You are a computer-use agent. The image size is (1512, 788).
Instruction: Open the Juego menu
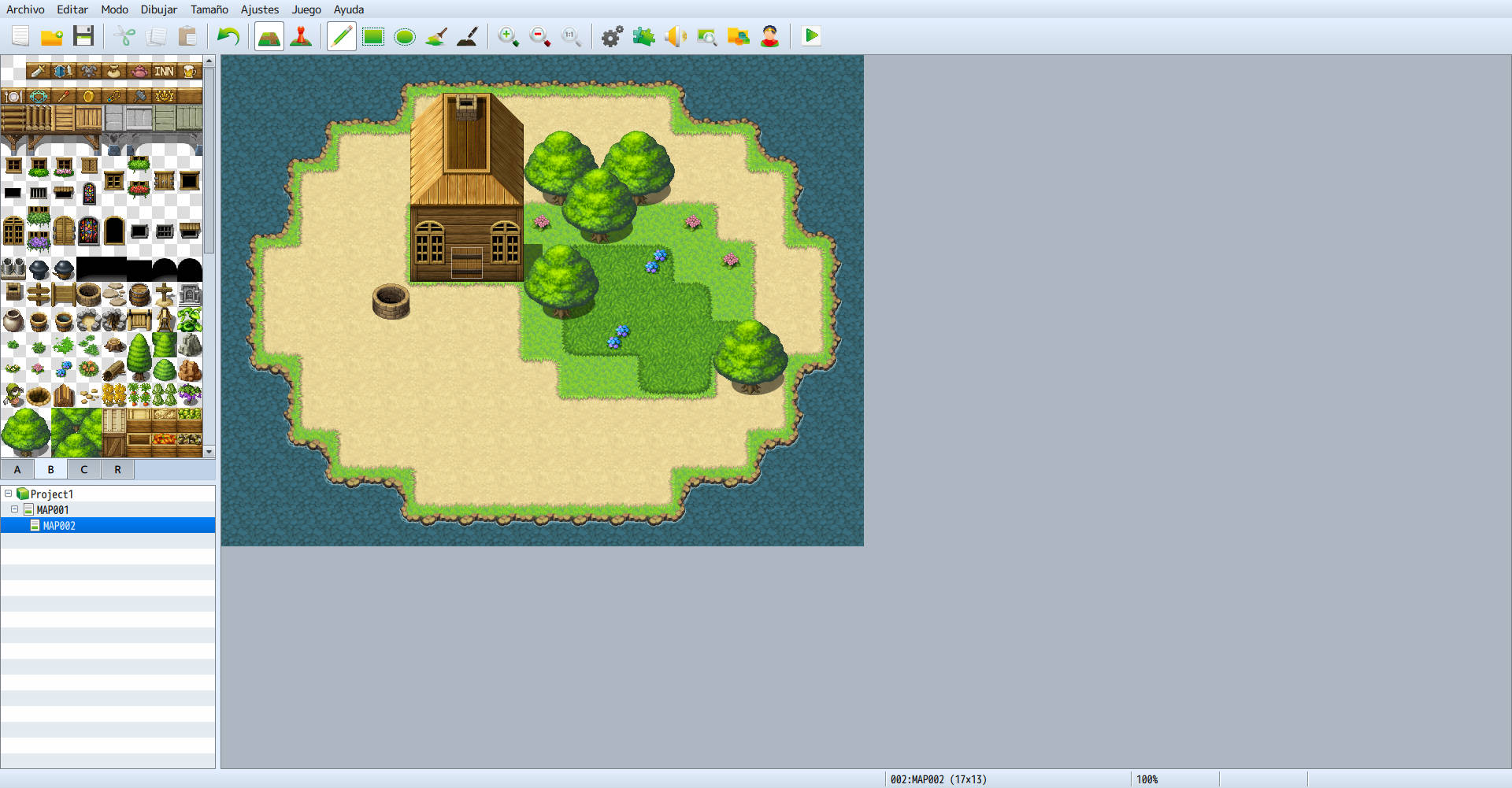(306, 9)
